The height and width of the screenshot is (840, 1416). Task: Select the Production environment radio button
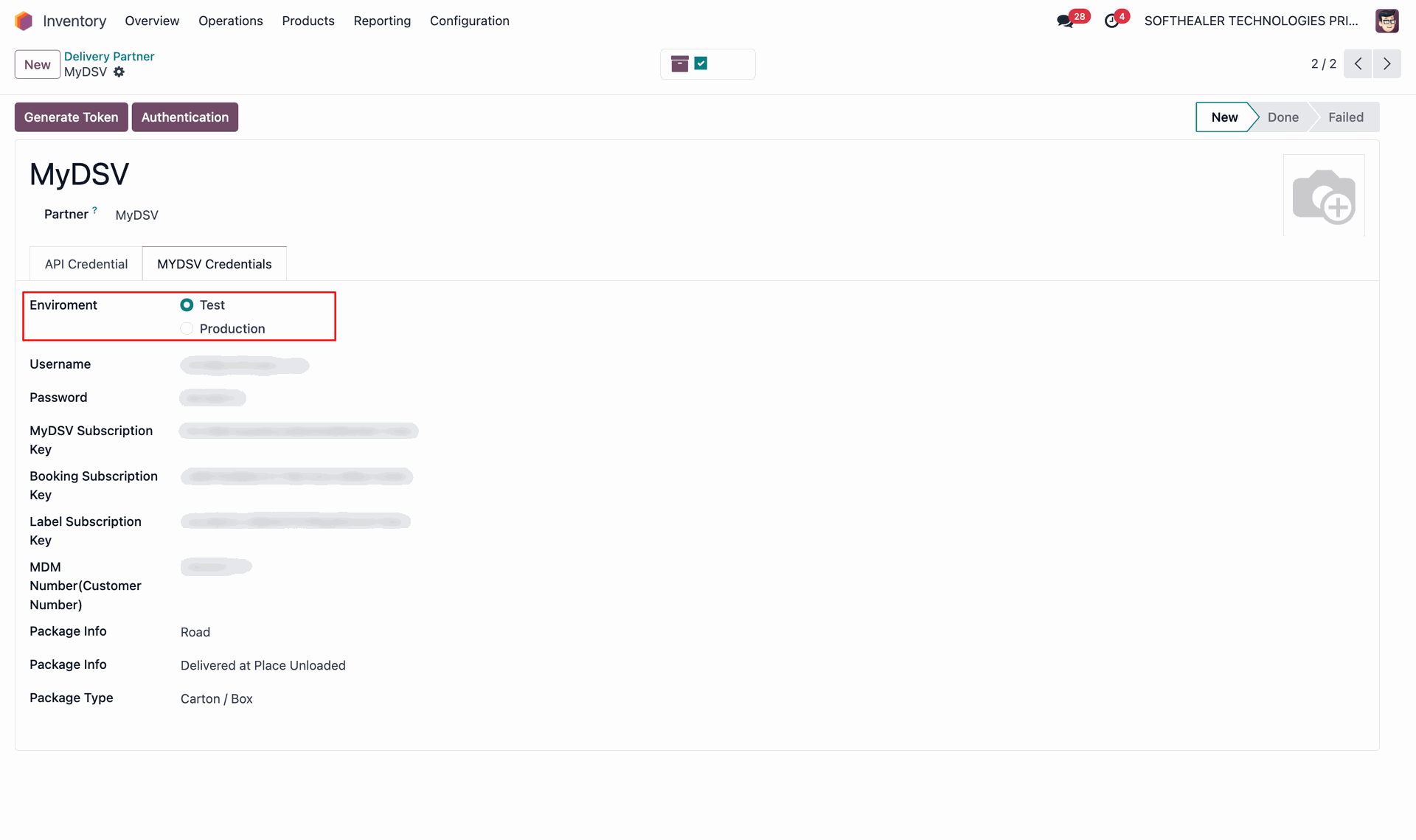click(x=187, y=328)
